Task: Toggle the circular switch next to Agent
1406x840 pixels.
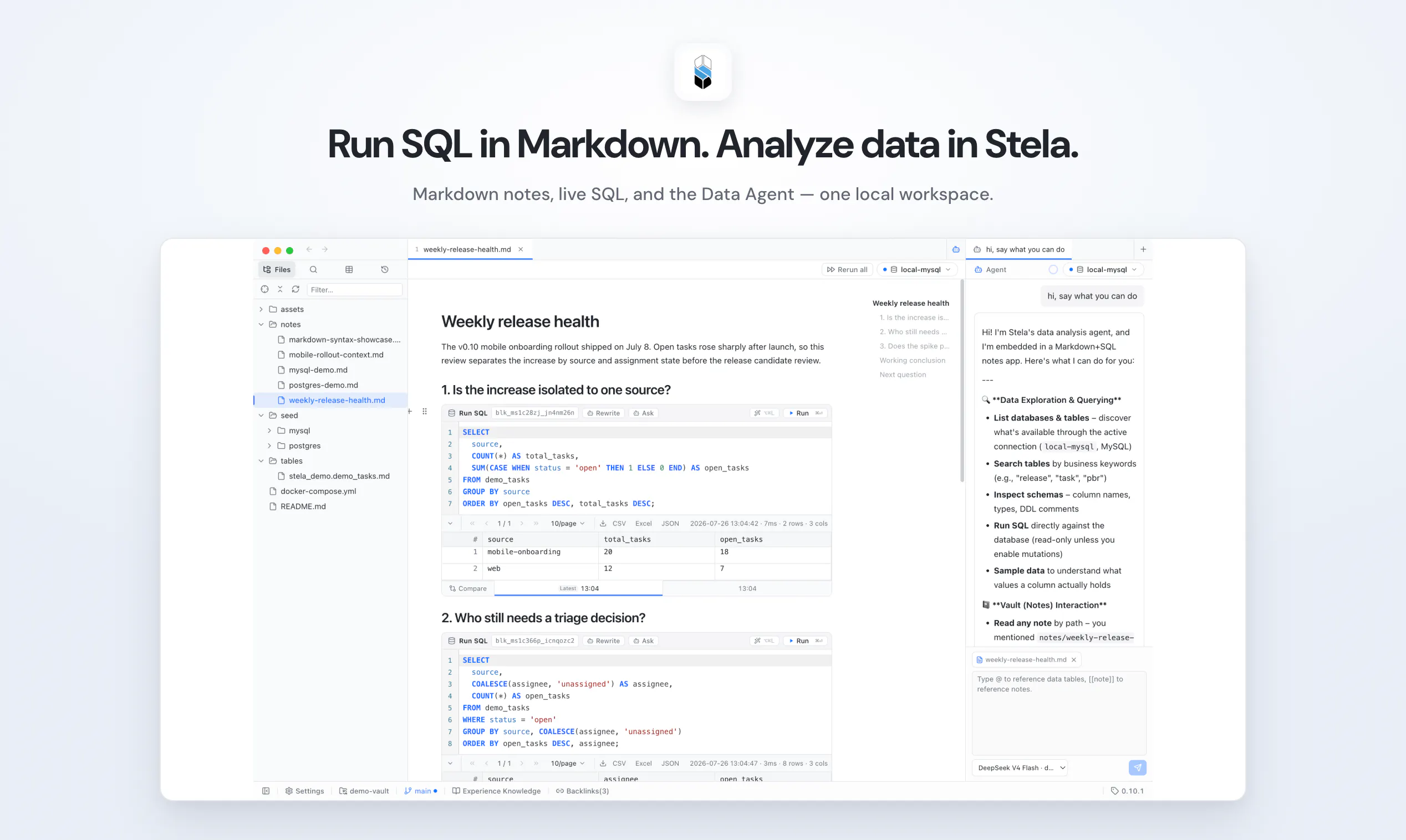Action: [x=1053, y=269]
